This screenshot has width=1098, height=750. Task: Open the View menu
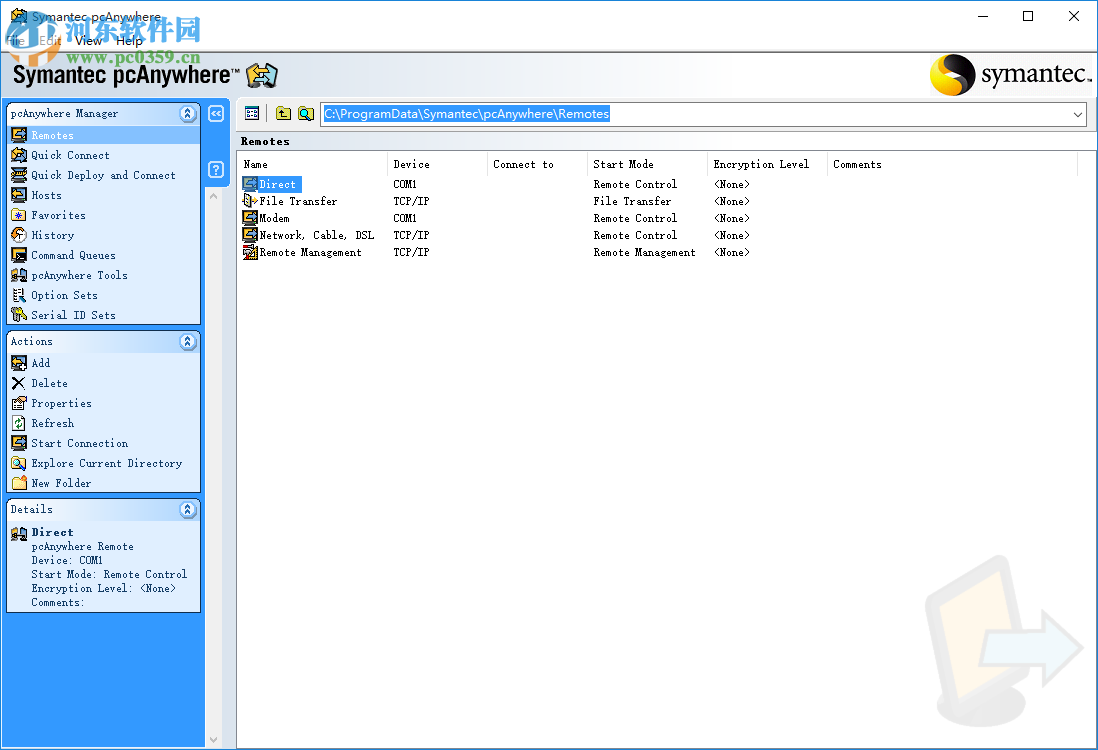coord(88,41)
